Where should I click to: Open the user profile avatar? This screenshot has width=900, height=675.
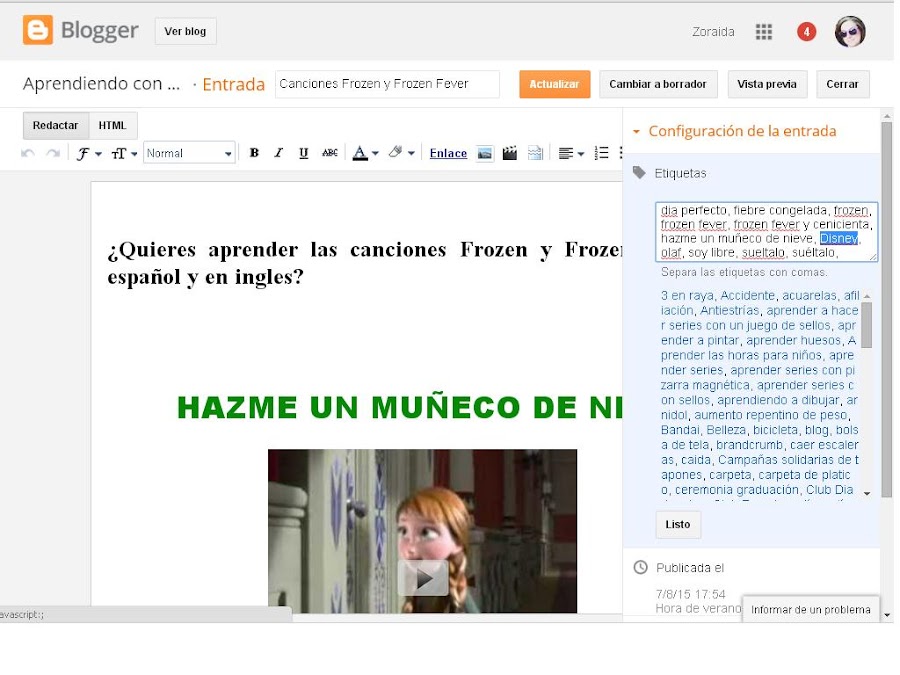click(x=850, y=32)
